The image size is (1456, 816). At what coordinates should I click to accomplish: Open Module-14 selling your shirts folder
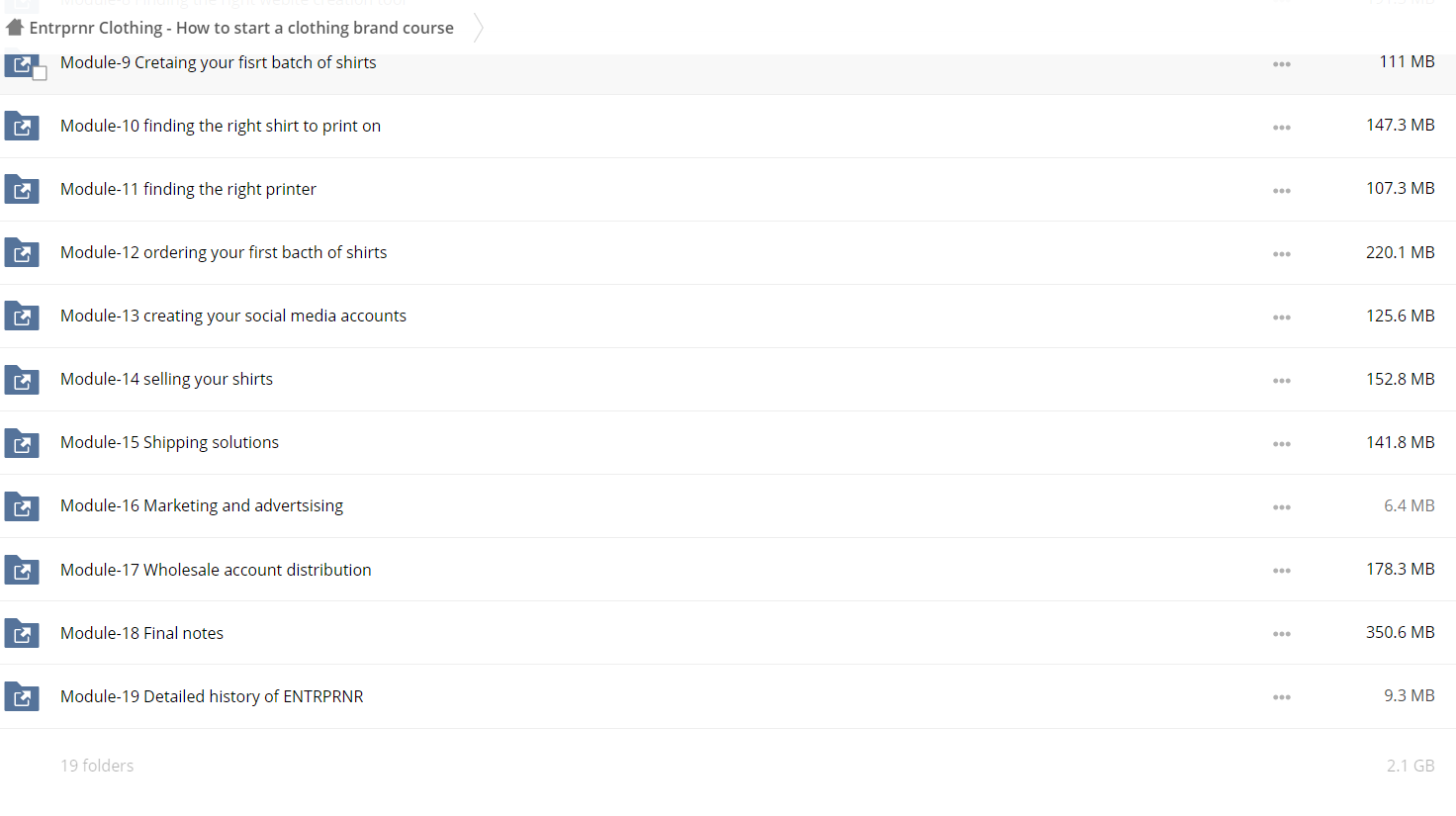pos(166,379)
